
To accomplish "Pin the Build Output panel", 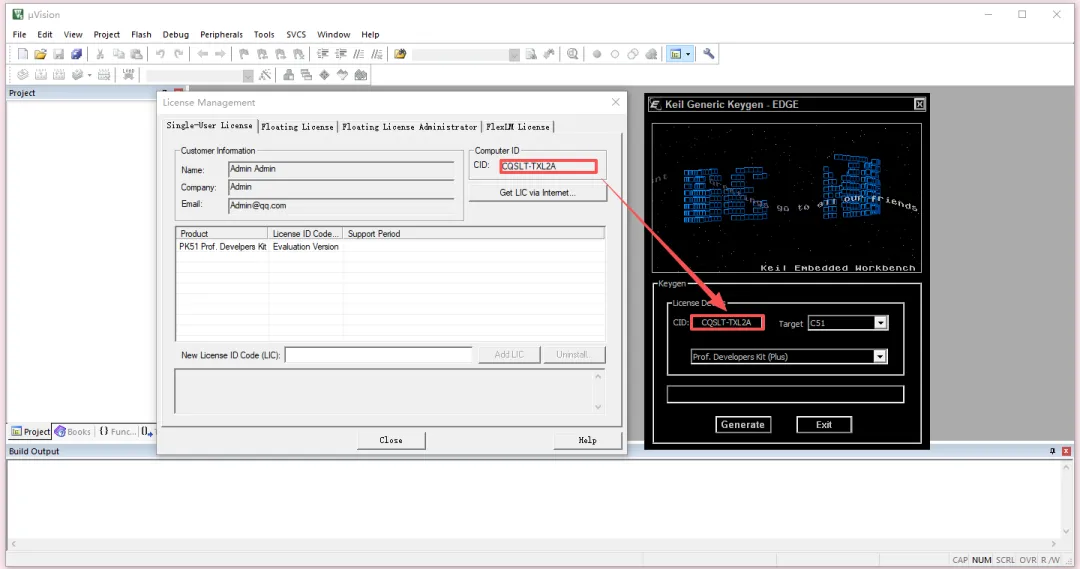I will tap(1052, 451).
